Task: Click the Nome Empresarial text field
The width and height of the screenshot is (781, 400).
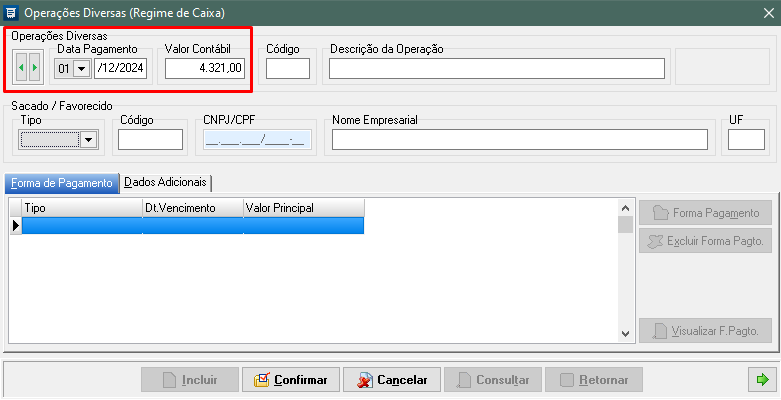Action: (x=519, y=140)
